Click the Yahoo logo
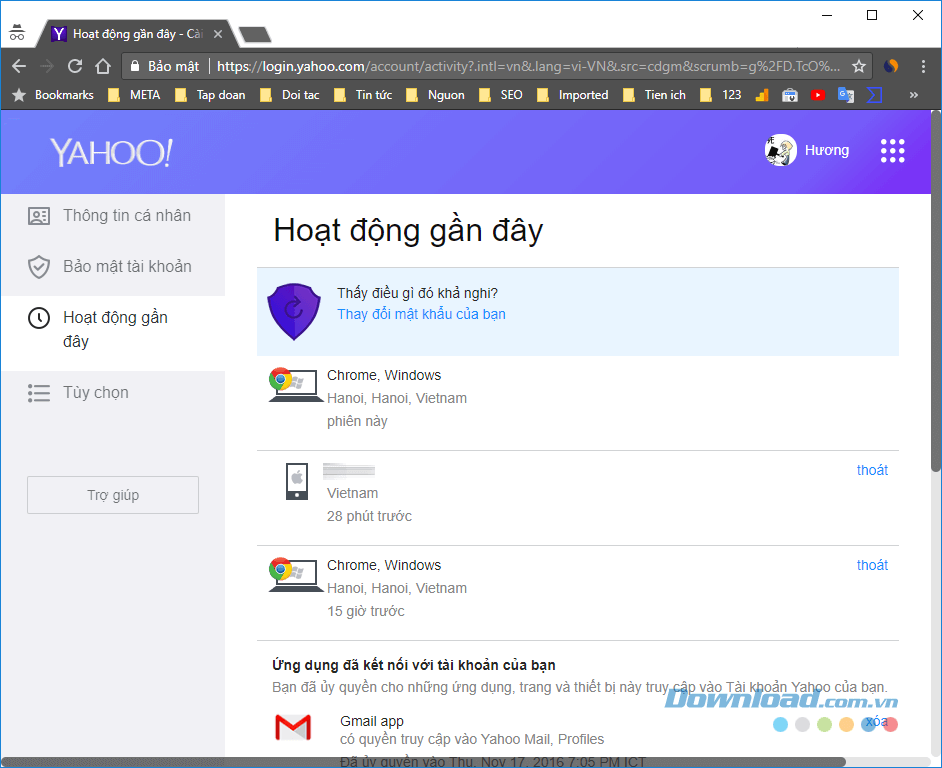 click(x=110, y=152)
